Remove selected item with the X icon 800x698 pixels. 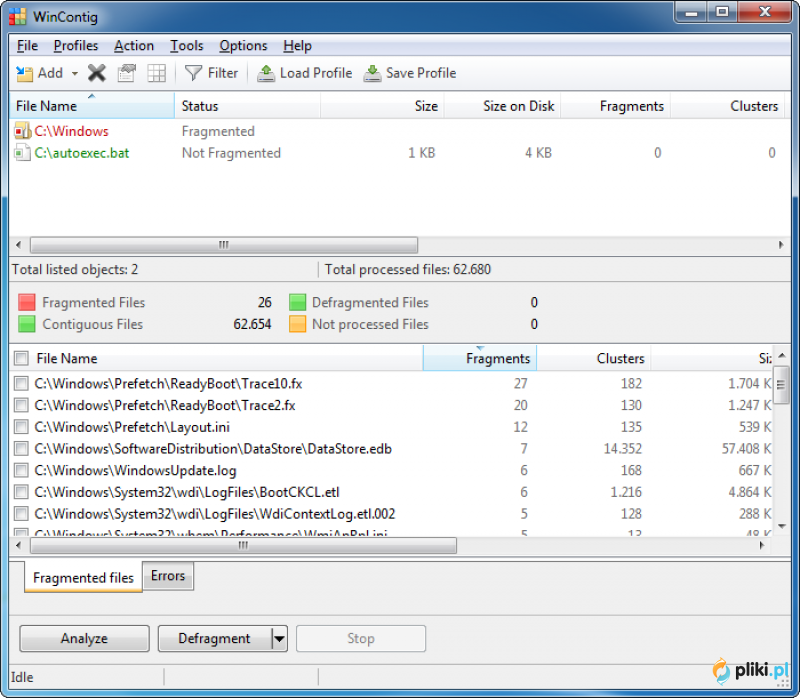coord(96,73)
